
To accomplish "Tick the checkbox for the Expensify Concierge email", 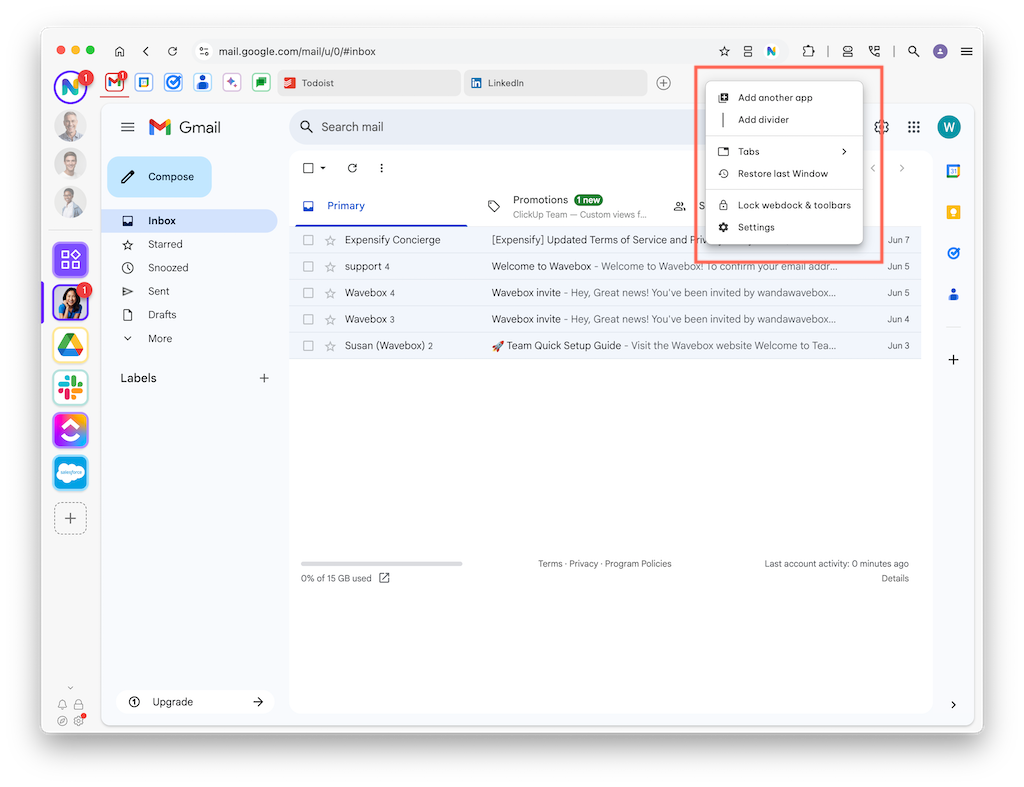I will tap(308, 240).
